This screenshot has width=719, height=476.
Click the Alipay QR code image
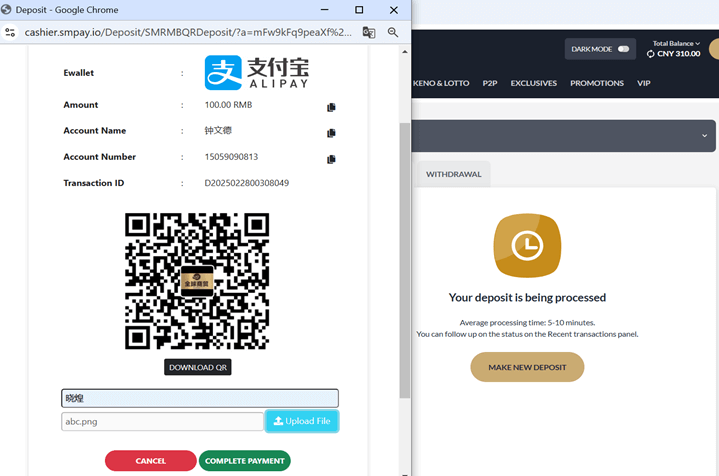pyautogui.click(x=197, y=281)
